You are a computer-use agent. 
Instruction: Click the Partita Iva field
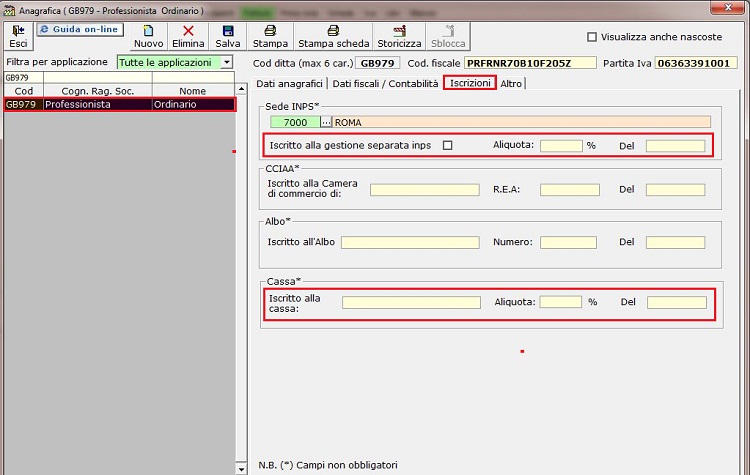[x=696, y=63]
